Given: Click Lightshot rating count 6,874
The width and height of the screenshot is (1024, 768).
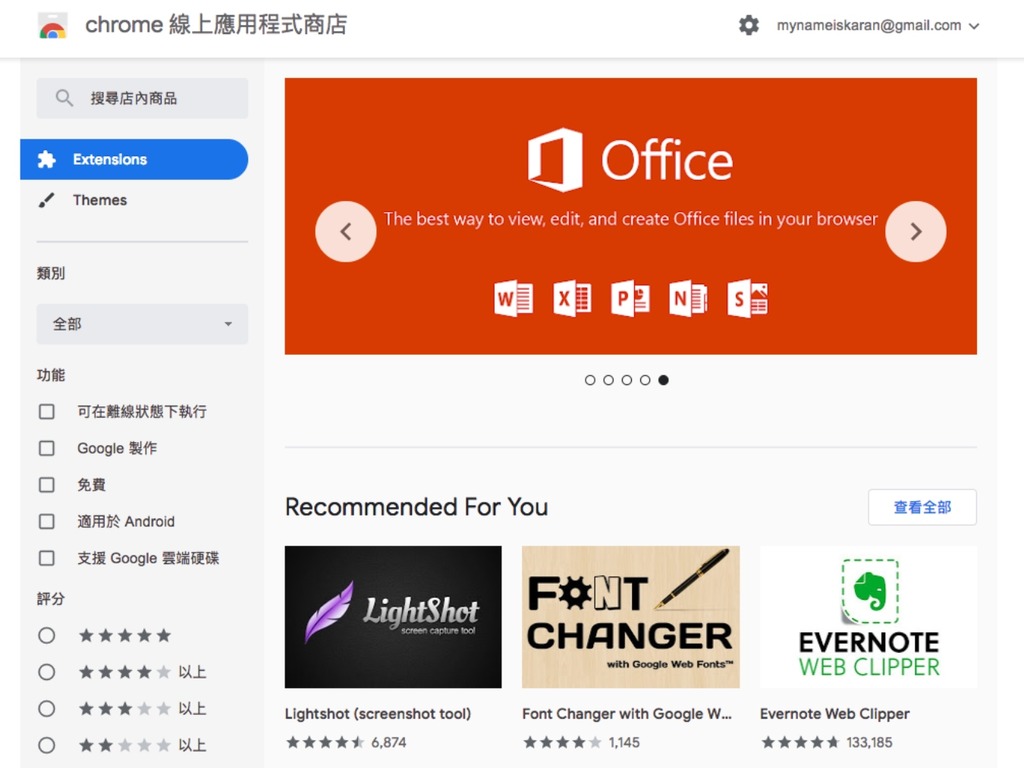Looking at the screenshot, I should coord(389,743).
